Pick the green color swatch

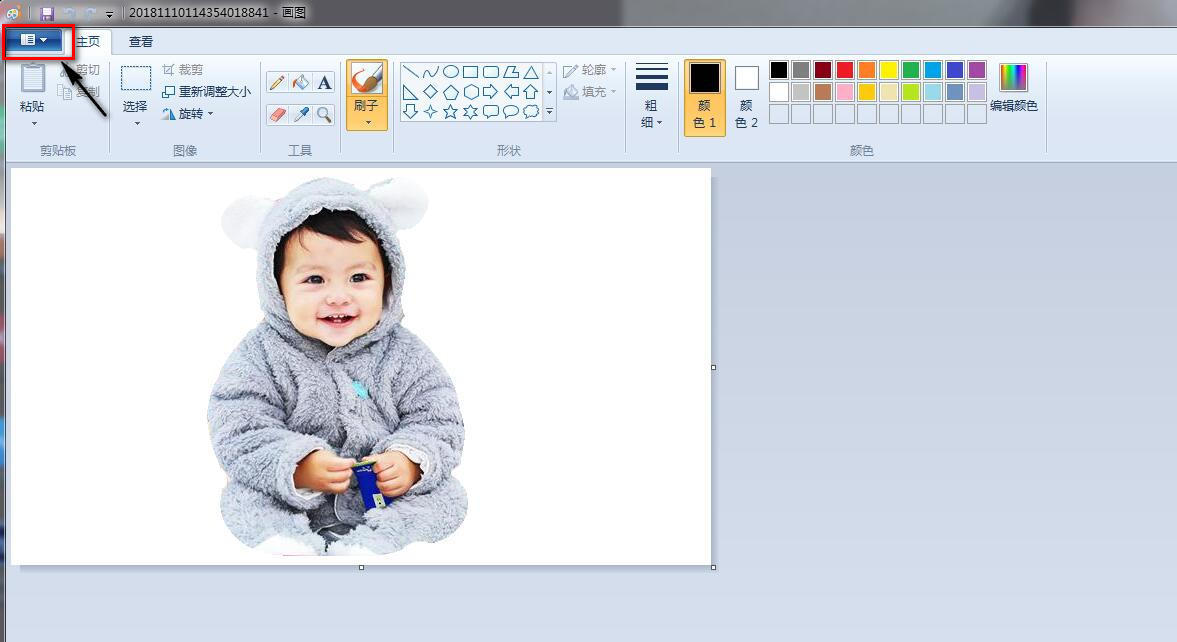tap(911, 70)
